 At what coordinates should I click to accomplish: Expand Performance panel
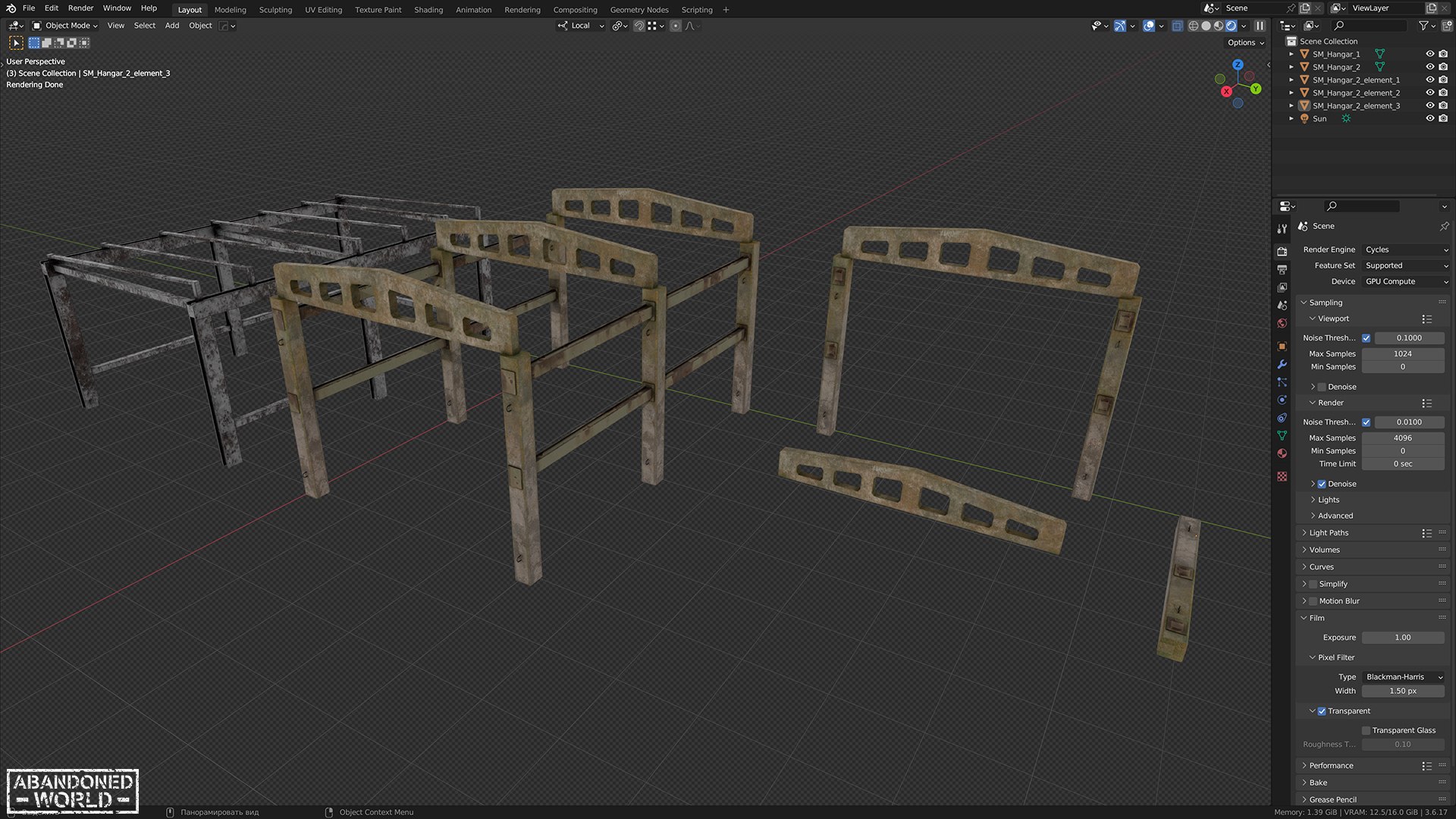pos(1331,766)
